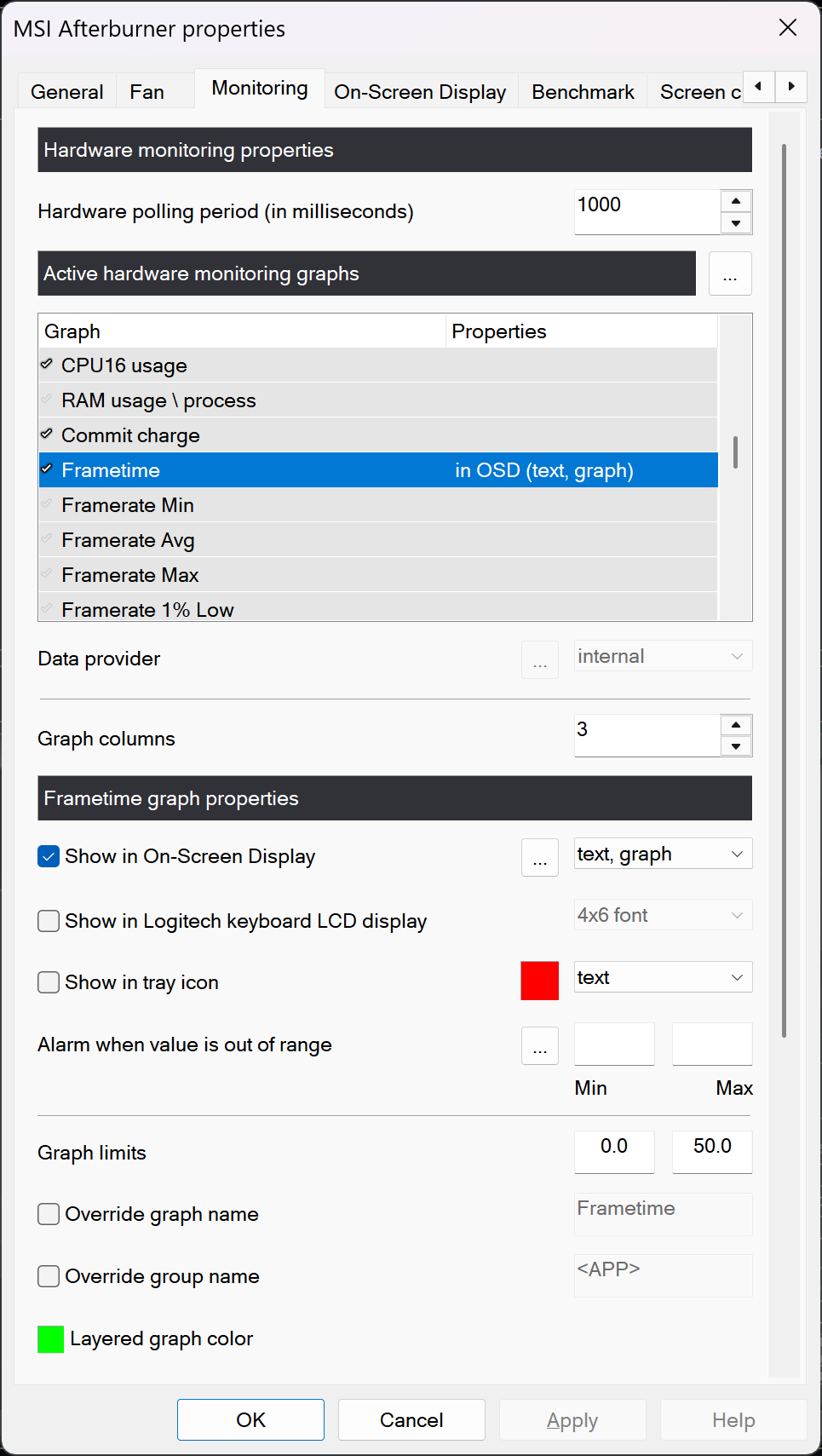Click the graph columns value field
Screen dimensions: 822x1456
647,735
